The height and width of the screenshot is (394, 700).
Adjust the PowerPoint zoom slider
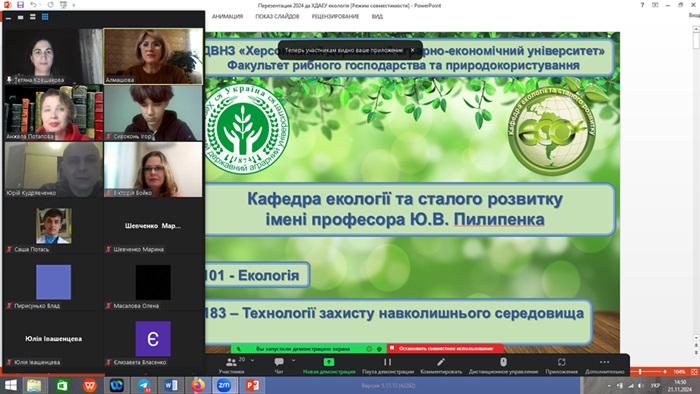tap(640, 371)
